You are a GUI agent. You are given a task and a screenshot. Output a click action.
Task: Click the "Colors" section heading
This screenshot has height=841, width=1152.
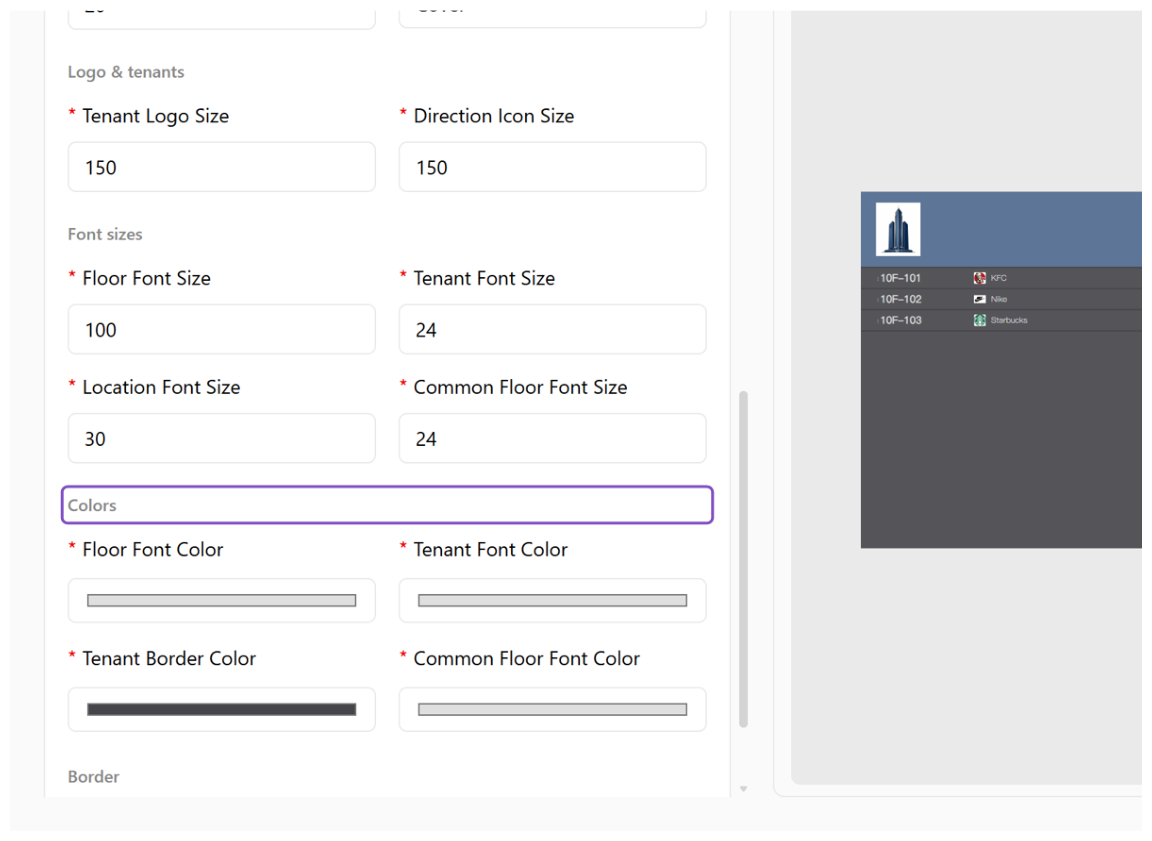92,505
